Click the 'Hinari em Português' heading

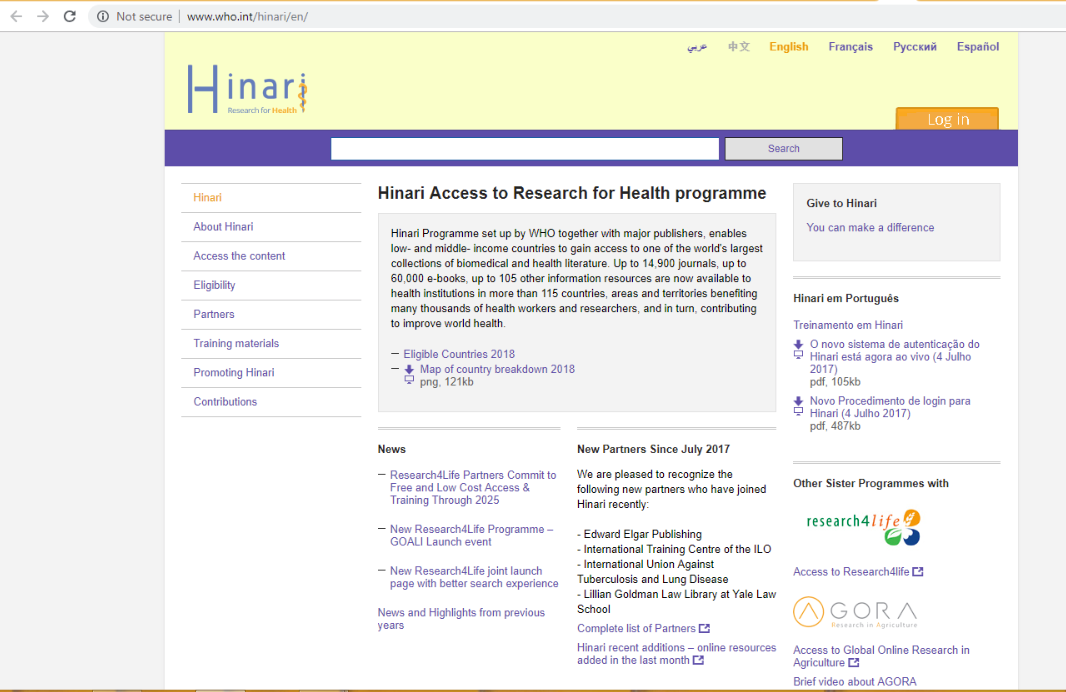coord(846,298)
